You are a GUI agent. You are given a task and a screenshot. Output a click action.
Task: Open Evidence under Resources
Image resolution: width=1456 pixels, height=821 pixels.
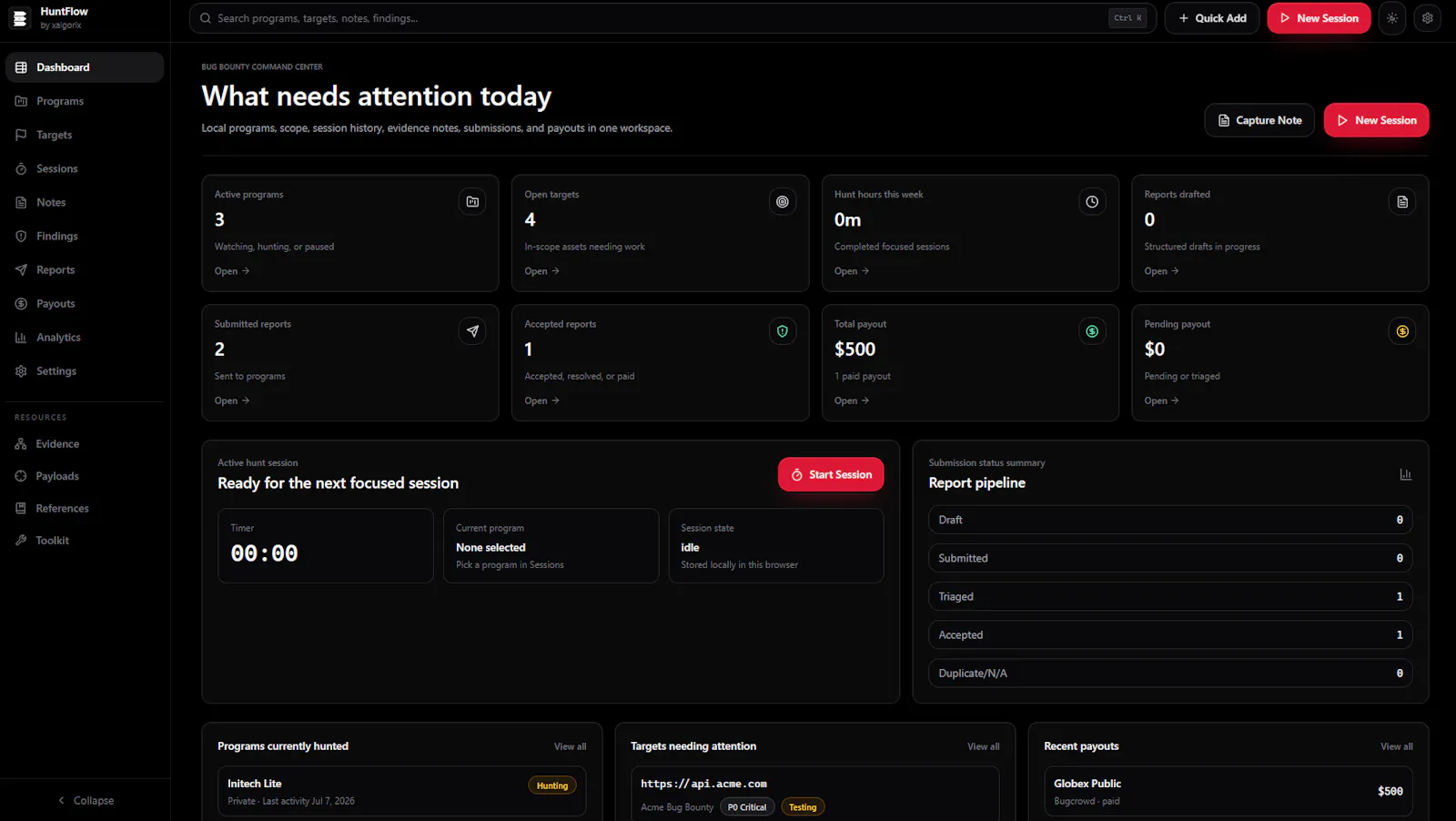pyautogui.click(x=85, y=444)
